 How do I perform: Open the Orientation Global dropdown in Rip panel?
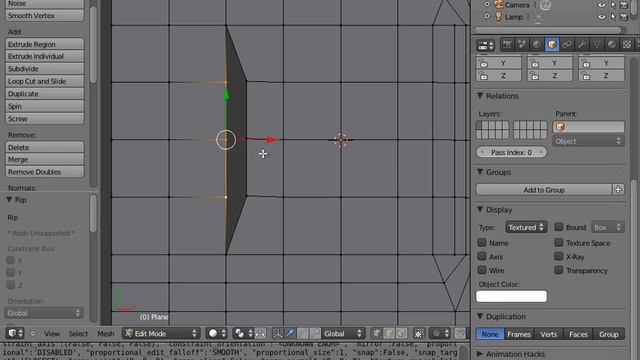pyautogui.click(x=44, y=313)
